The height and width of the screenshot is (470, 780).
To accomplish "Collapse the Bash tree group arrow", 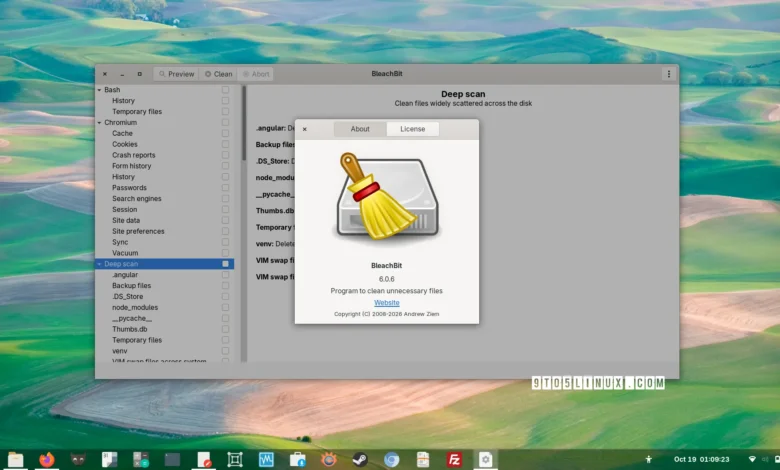I will click(99, 90).
